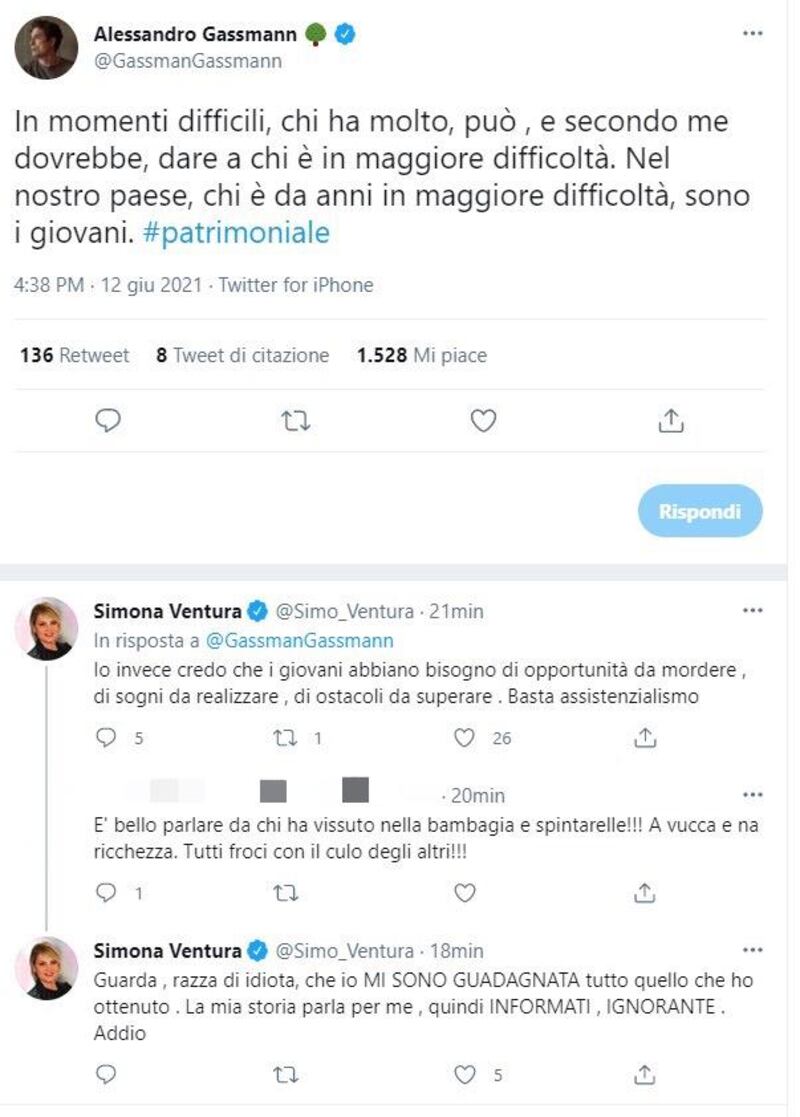
Task: Retweet Simona Ventura's assistenzialismo reply
Action: point(286,737)
